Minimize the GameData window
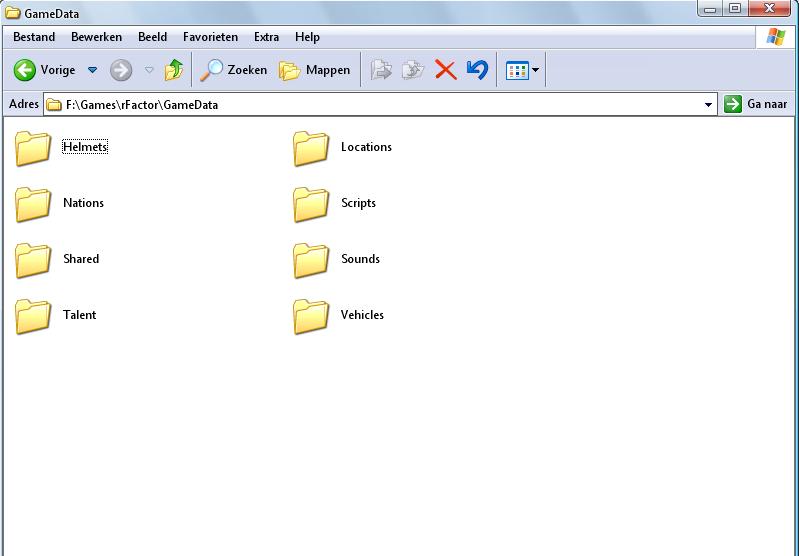Viewport: 799px width, 556px height. coord(710,9)
